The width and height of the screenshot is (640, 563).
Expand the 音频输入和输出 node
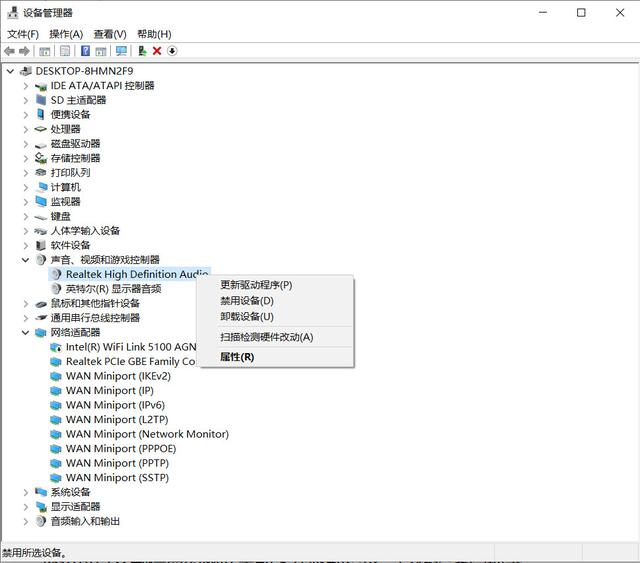[26, 521]
